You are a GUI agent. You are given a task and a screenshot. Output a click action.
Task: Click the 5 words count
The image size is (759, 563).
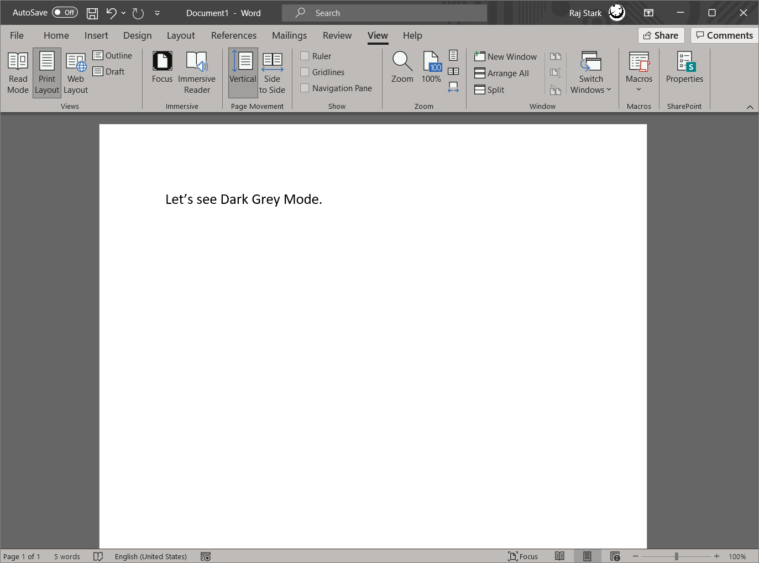67,557
